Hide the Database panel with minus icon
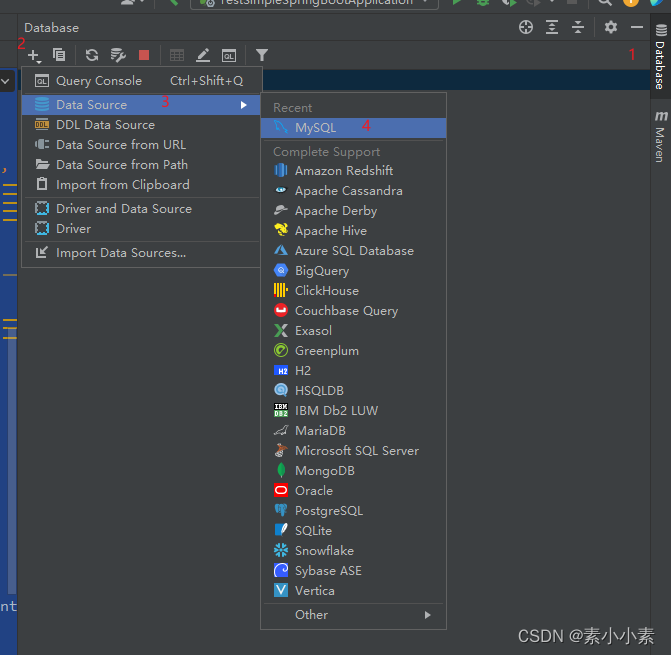Screen dimensions: 671x655 pos(637,27)
